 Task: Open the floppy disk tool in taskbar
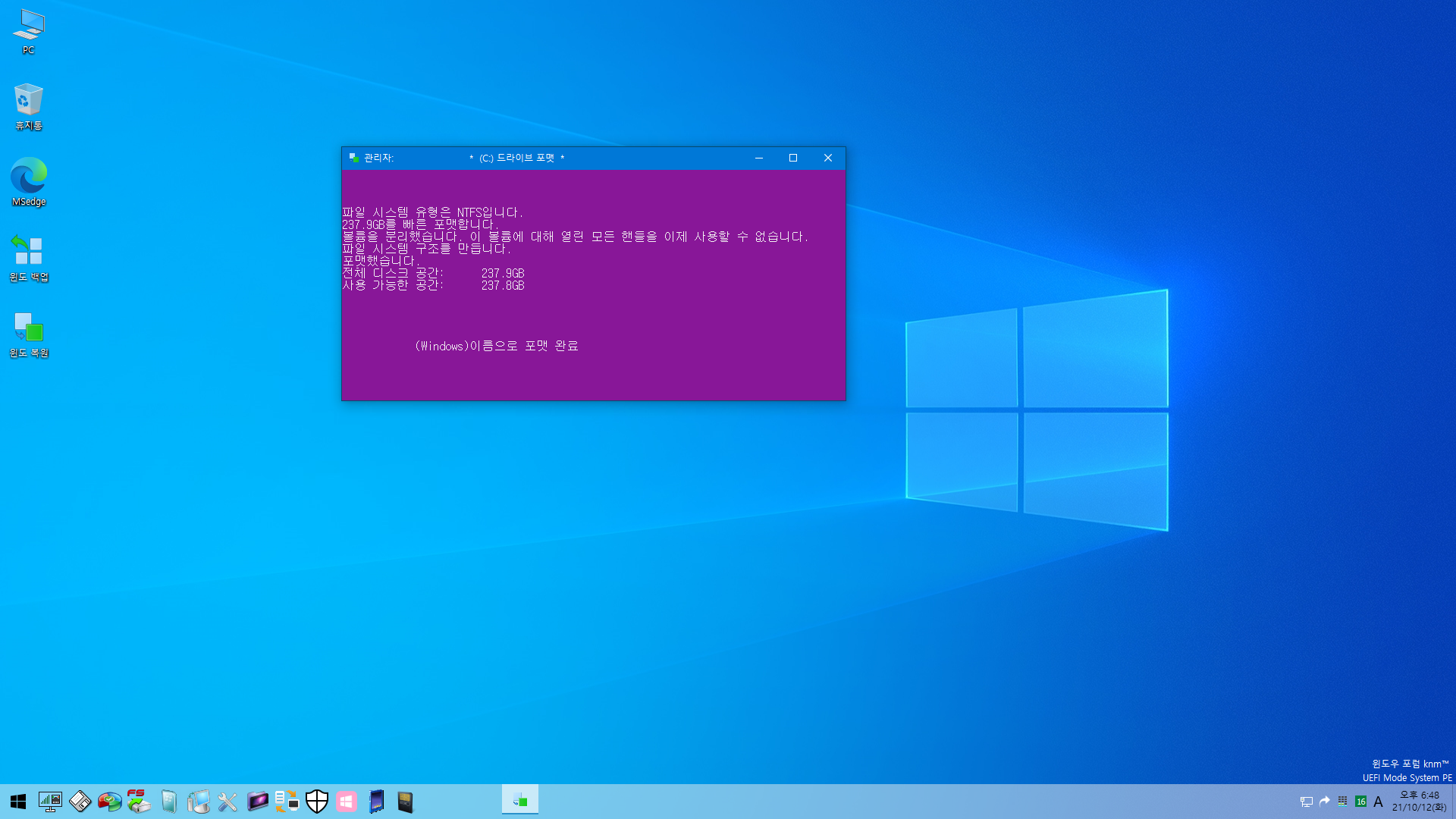(80, 802)
